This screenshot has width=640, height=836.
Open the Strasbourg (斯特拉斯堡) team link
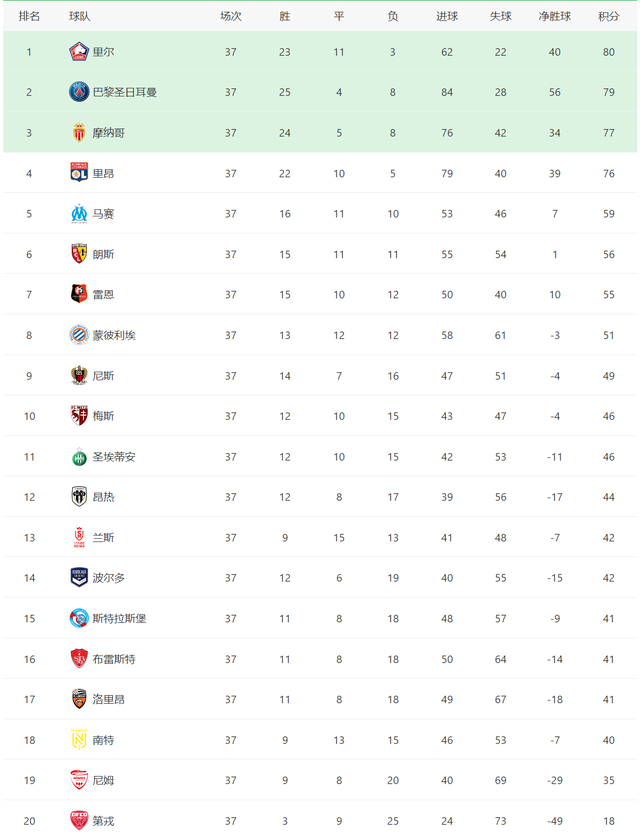point(119,618)
